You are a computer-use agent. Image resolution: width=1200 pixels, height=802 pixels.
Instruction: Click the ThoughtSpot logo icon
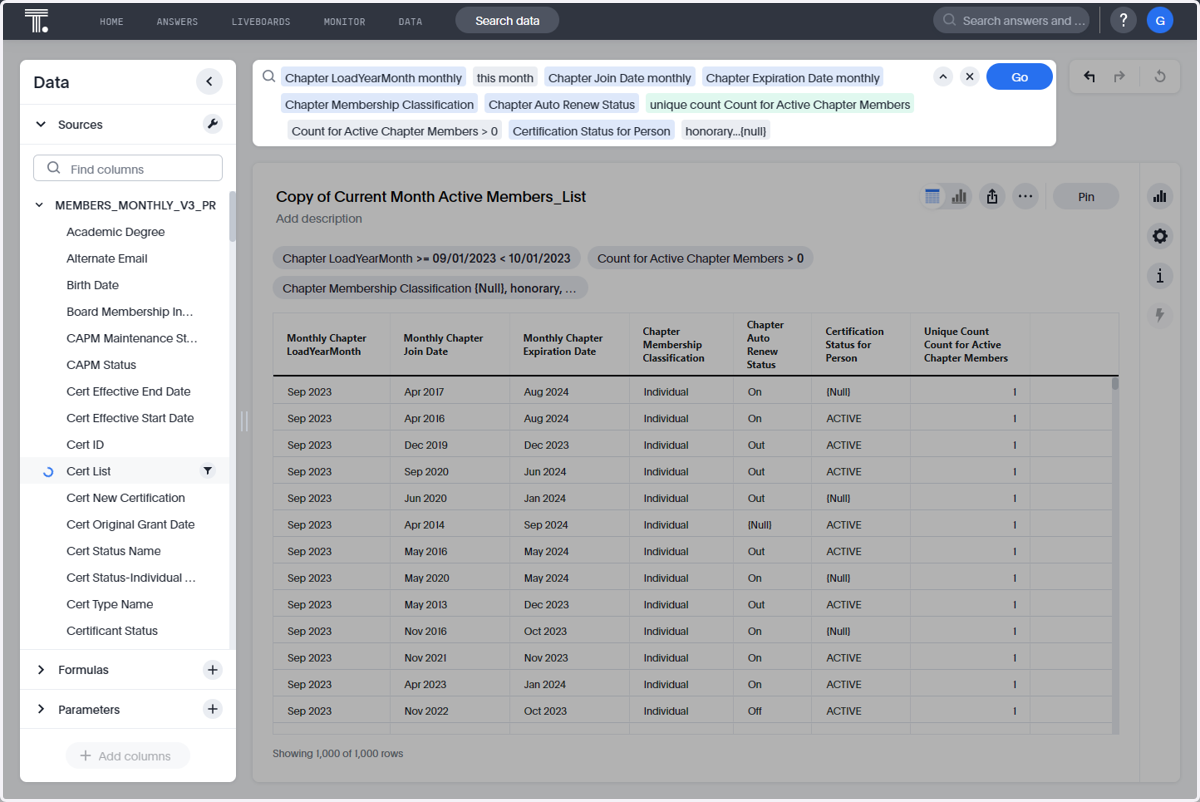(x=36, y=21)
